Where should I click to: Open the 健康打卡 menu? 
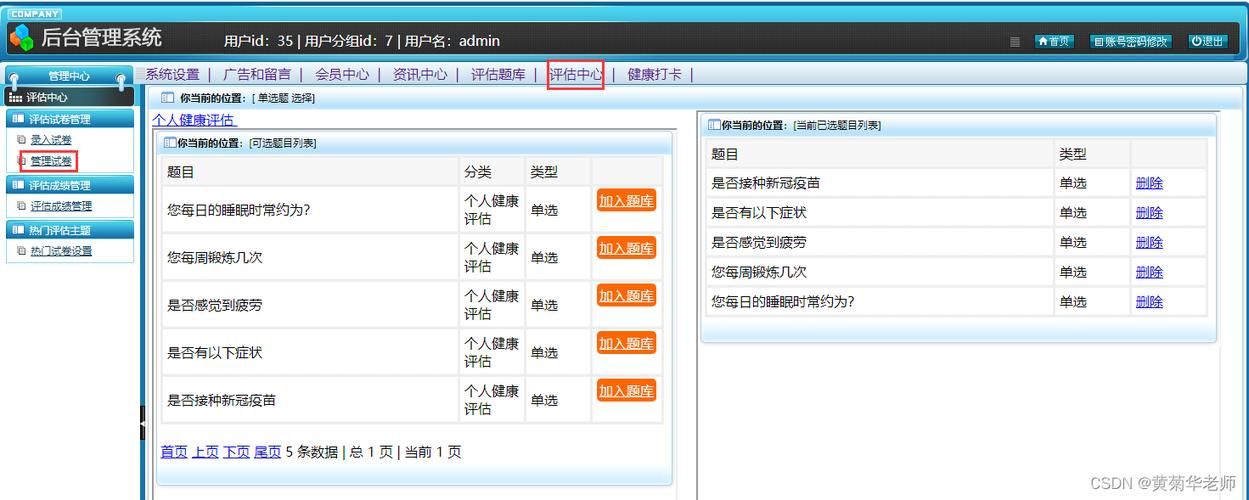pos(655,74)
